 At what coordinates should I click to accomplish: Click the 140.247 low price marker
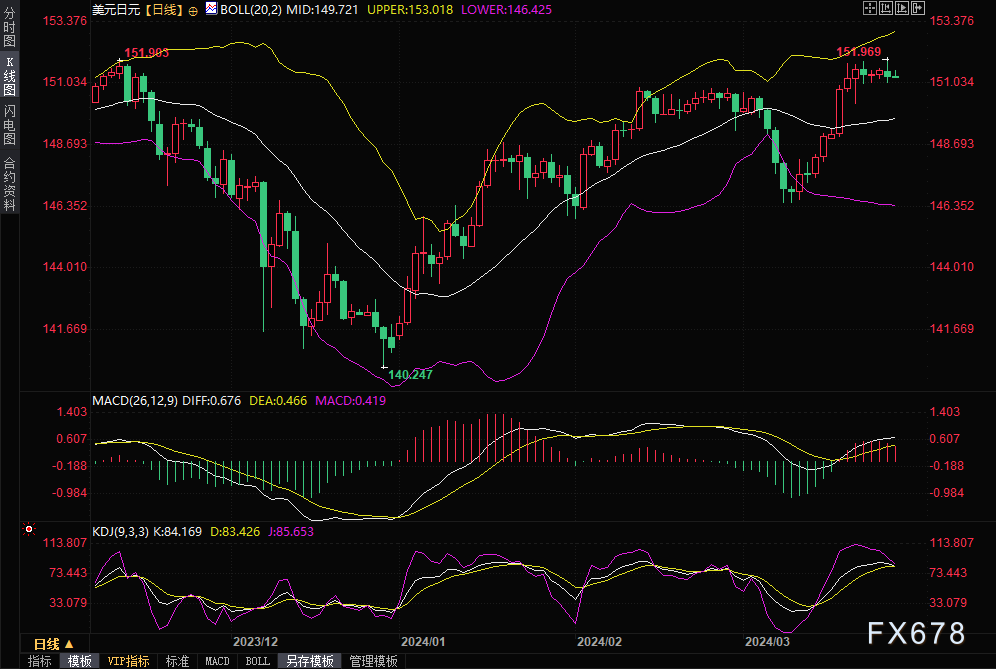point(410,375)
